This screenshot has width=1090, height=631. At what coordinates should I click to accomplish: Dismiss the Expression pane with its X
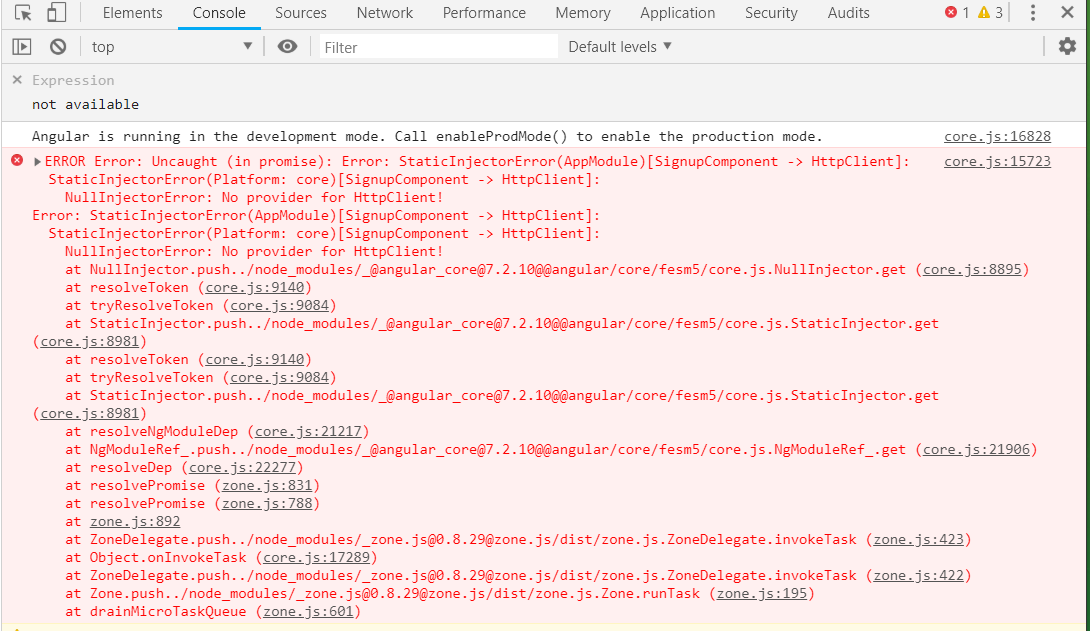tap(17, 79)
